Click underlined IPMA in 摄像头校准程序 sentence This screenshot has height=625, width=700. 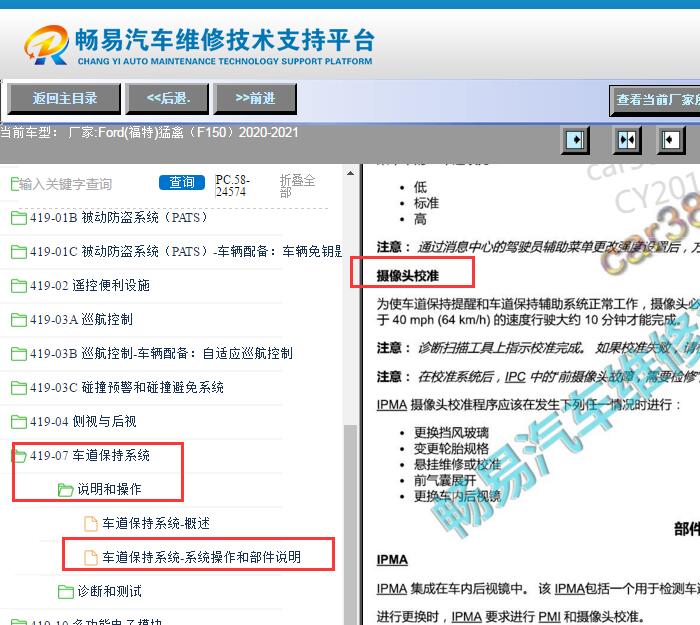pos(392,405)
